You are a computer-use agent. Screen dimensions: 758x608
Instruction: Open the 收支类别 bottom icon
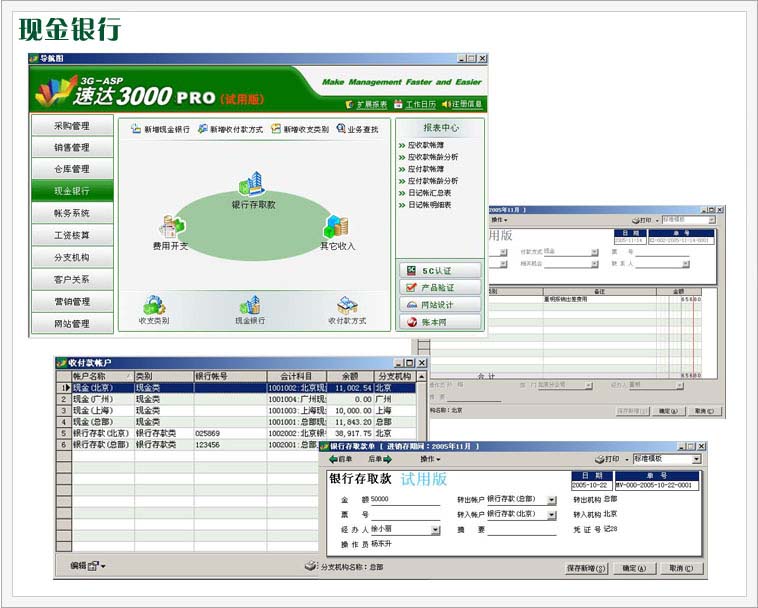(154, 305)
